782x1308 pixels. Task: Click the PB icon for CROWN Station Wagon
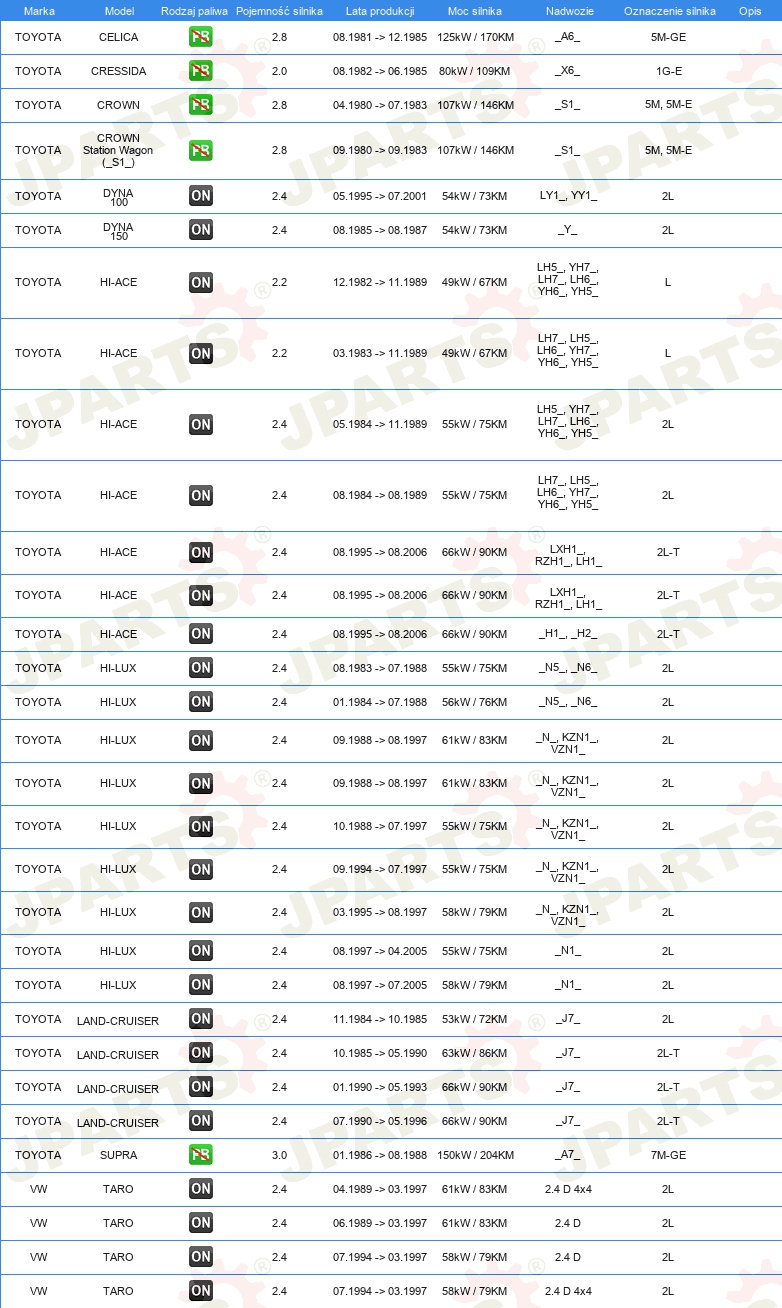(201, 150)
